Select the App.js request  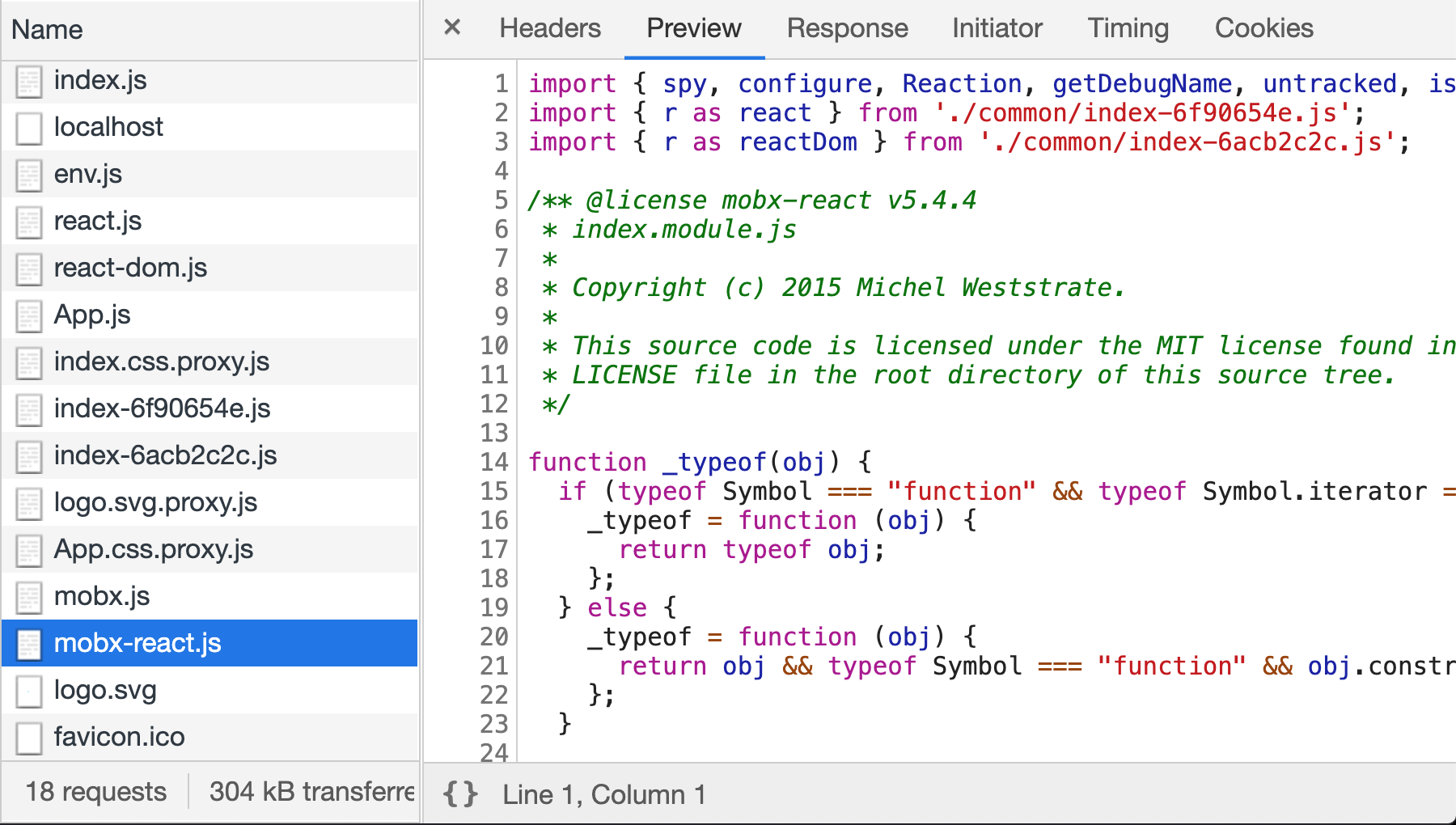click(x=210, y=315)
